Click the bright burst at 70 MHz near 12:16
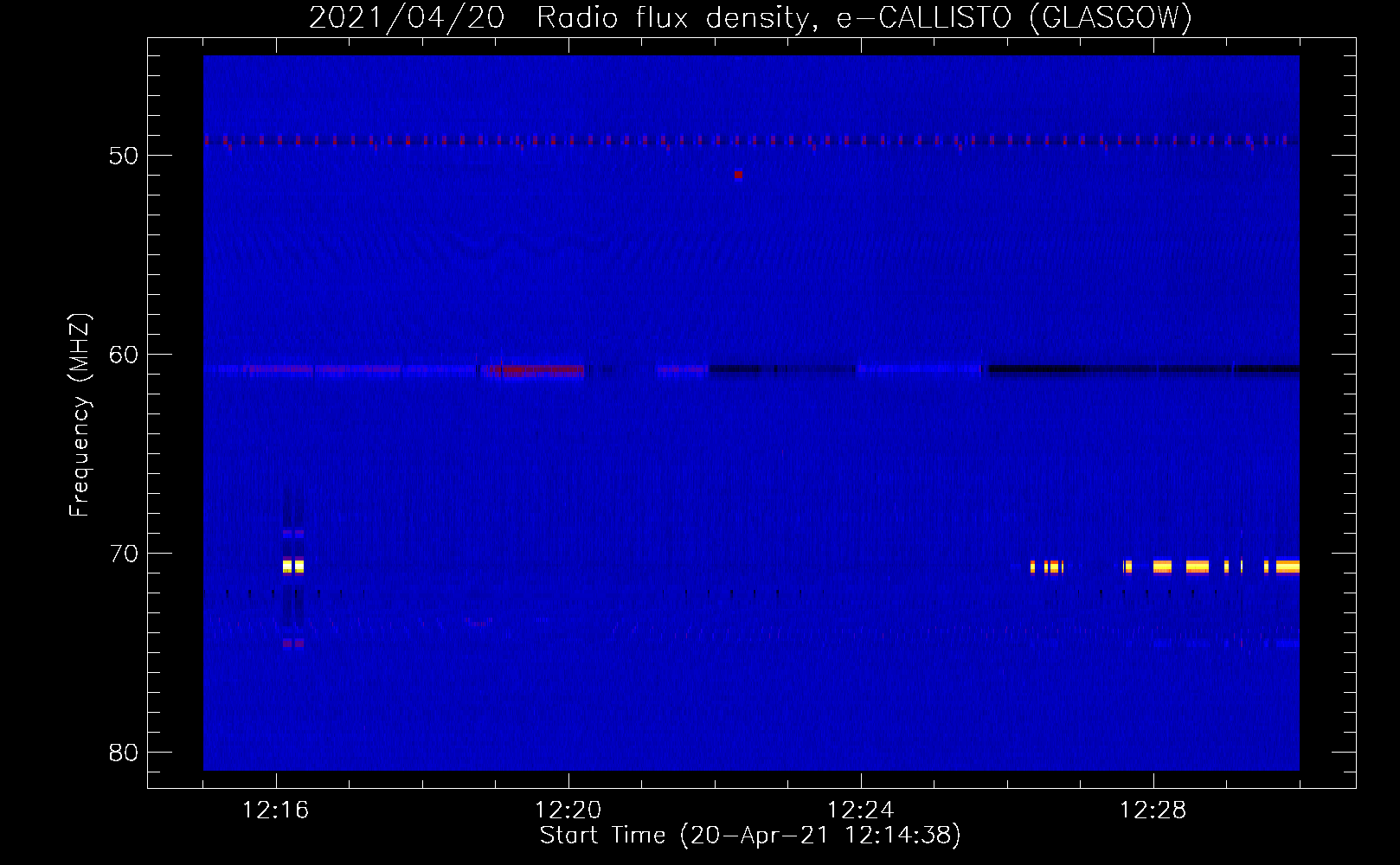Screen dimensions: 1400x865 tap(293, 567)
